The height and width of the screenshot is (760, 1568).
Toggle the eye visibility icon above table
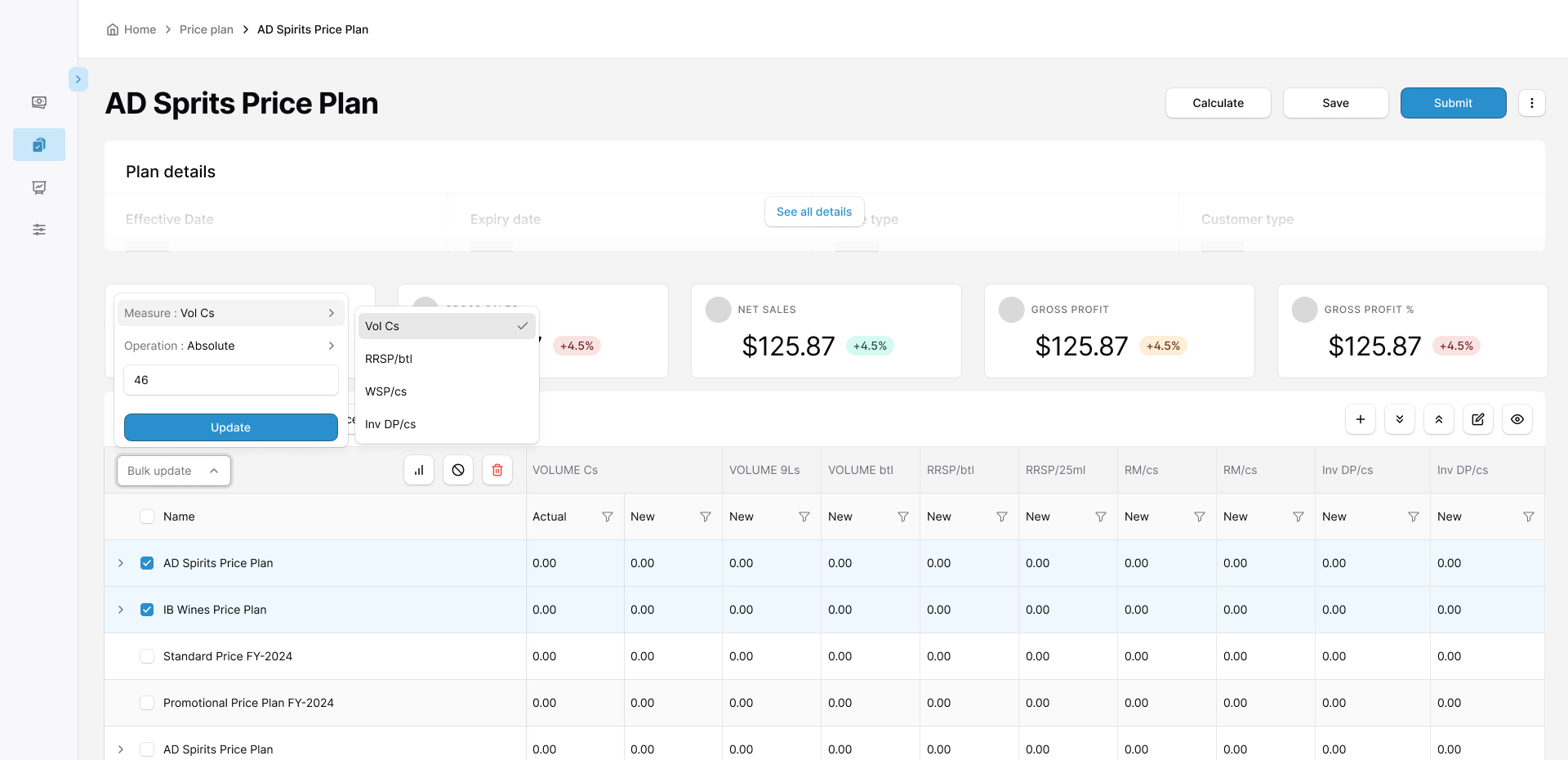(x=1517, y=419)
